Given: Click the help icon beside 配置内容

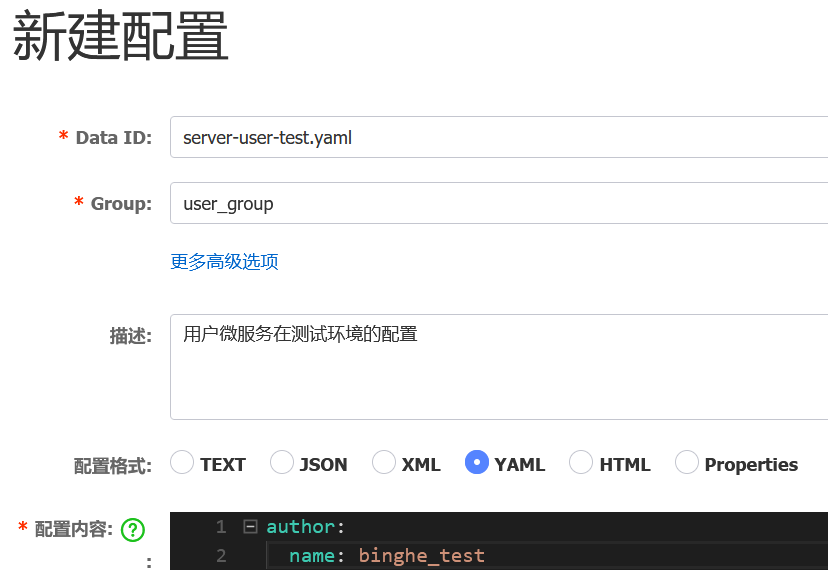Looking at the screenshot, I should (133, 530).
